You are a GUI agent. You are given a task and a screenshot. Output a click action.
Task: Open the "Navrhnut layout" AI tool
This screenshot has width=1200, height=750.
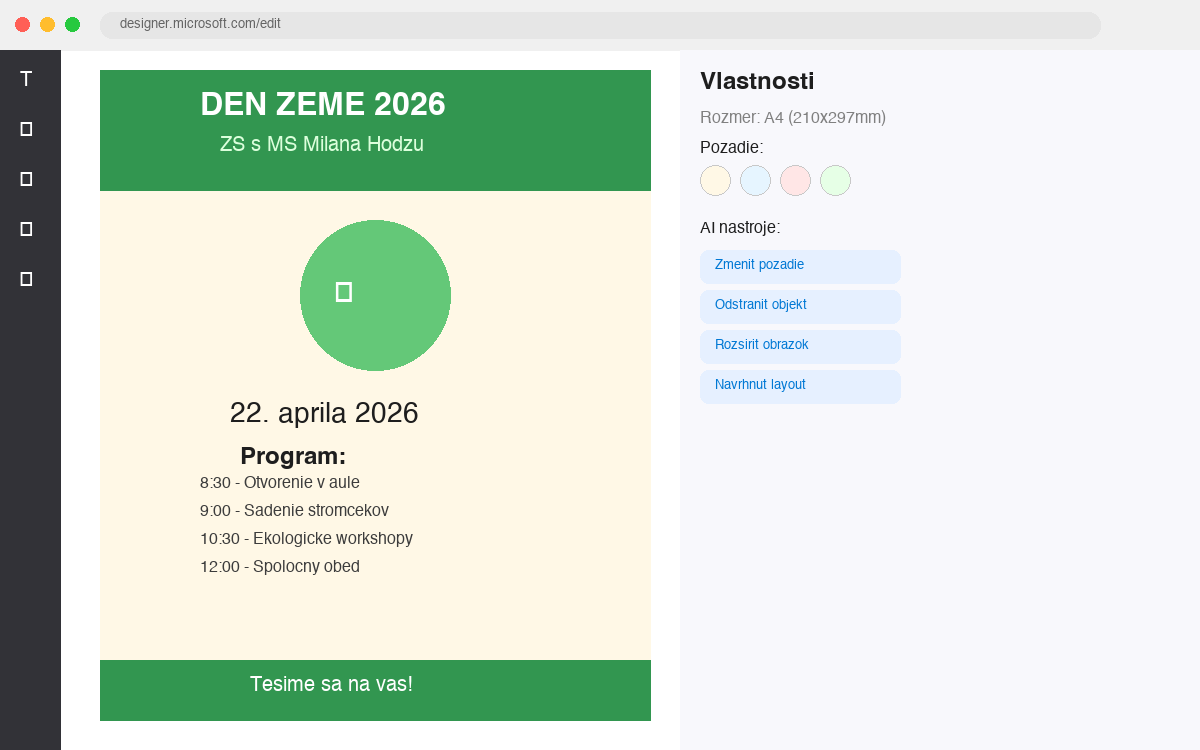[x=800, y=386]
